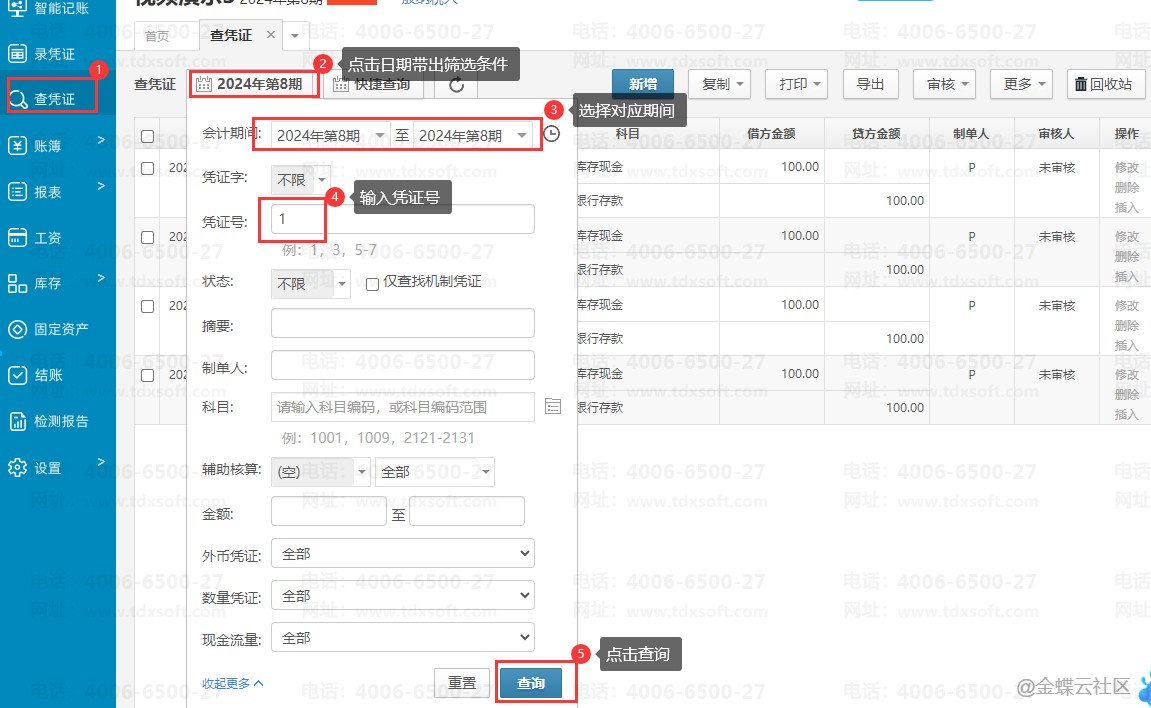Click the 凭证号 input field
1151x708 pixels.
[x=403, y=219]
